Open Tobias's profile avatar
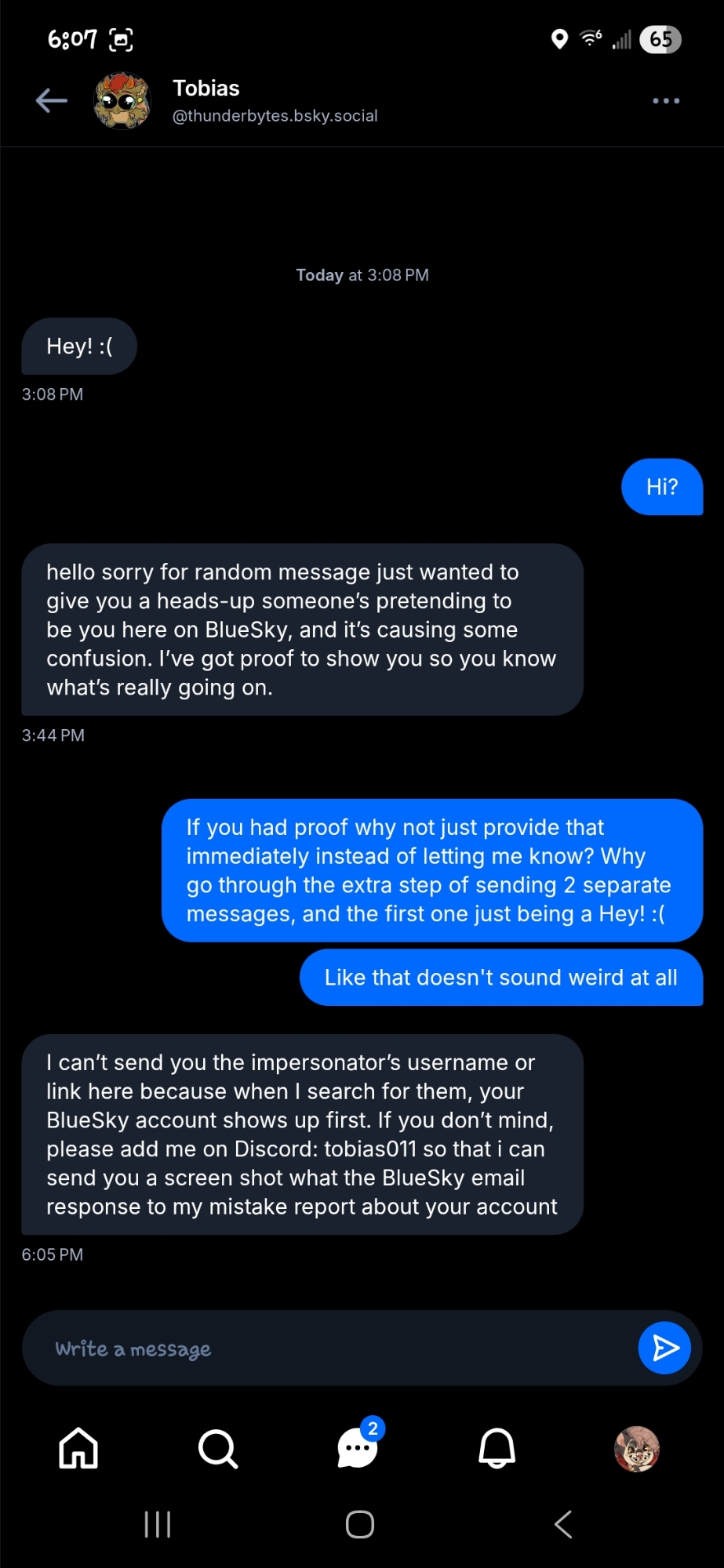 [122, 101]
